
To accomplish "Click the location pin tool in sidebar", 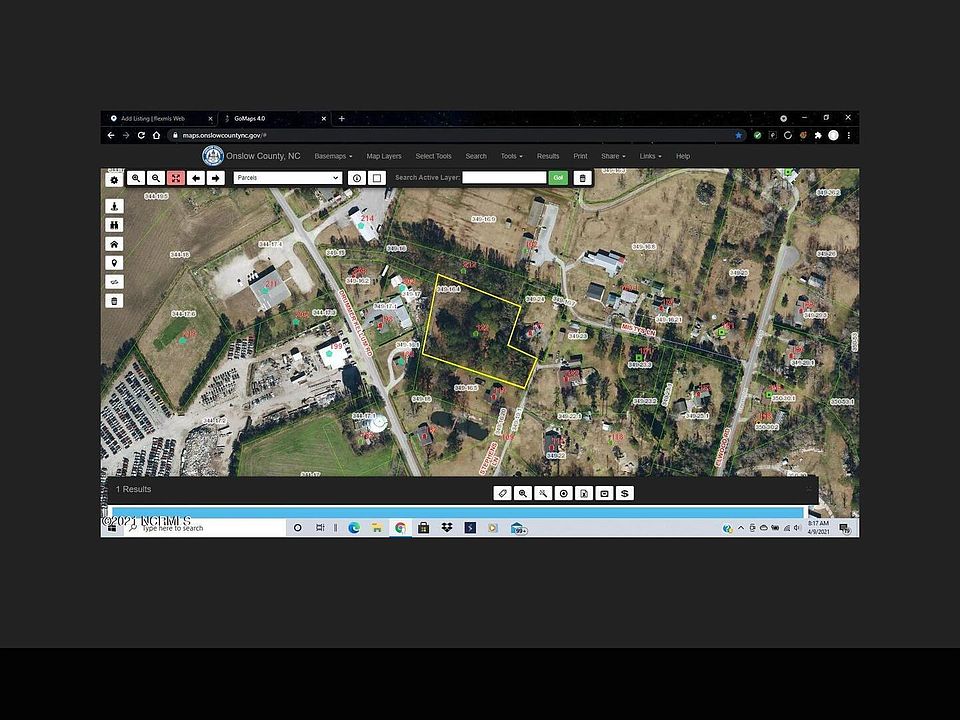I will click(114, 263).
